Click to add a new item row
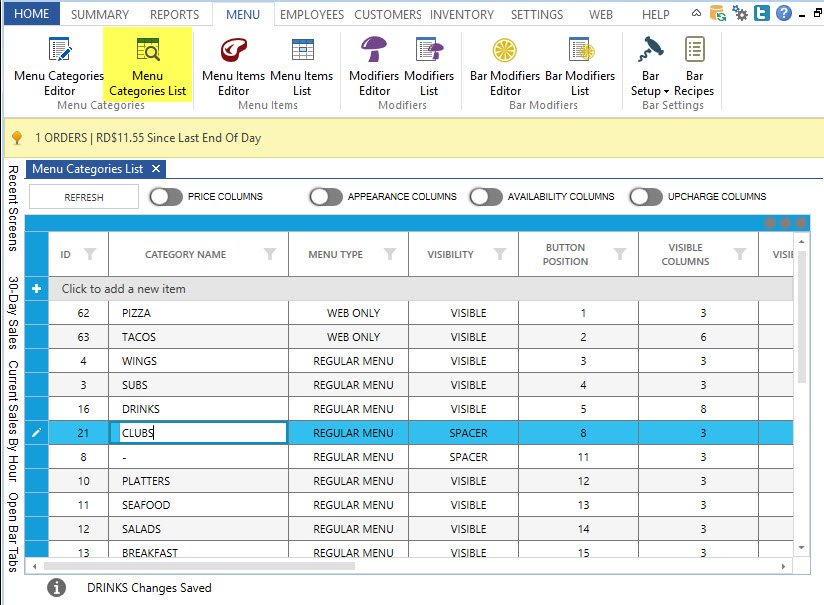The width and height of the screenshot is (824, 605). point(124,289)
